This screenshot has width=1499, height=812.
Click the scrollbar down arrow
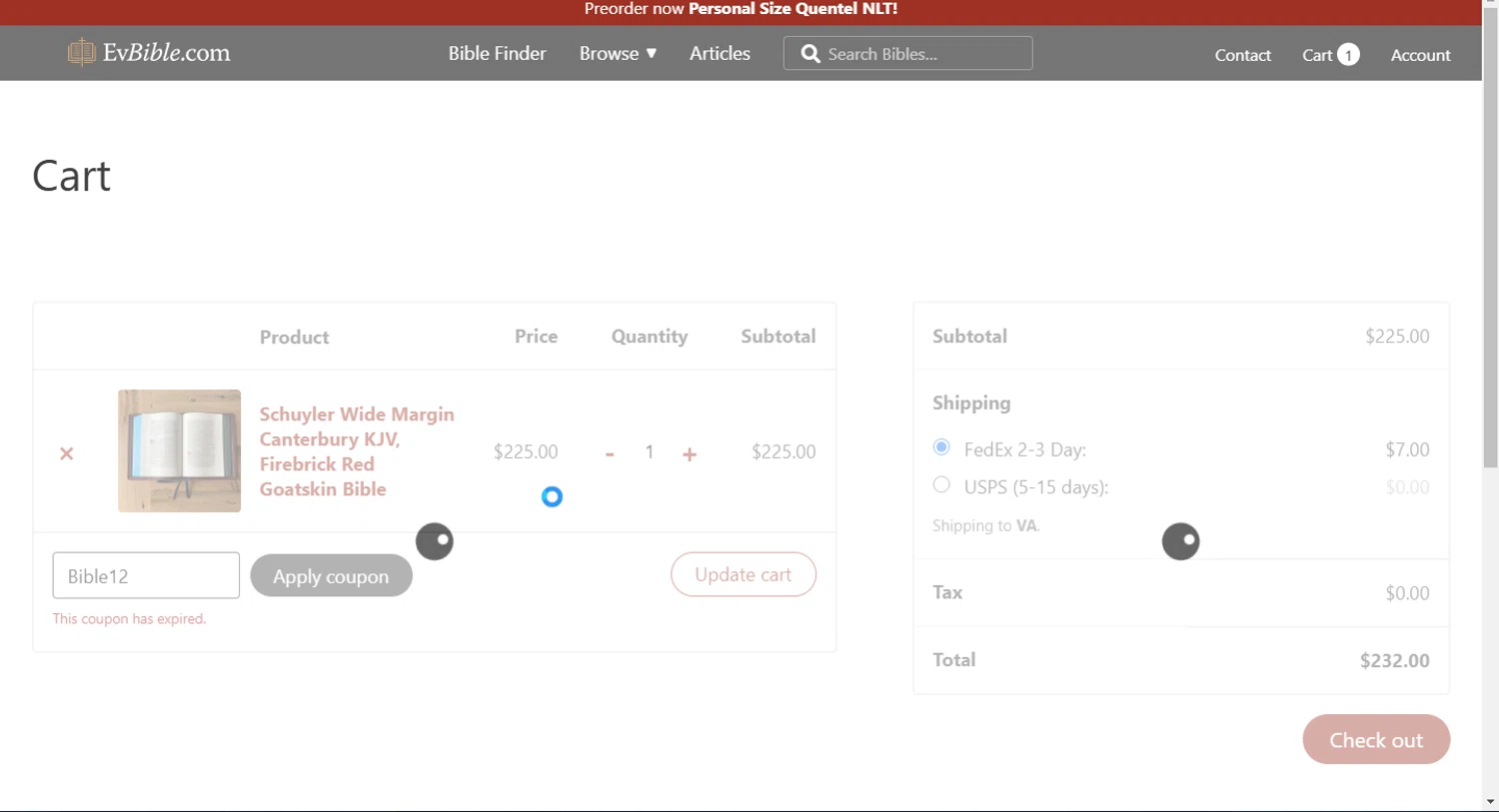pos(1490,801)
